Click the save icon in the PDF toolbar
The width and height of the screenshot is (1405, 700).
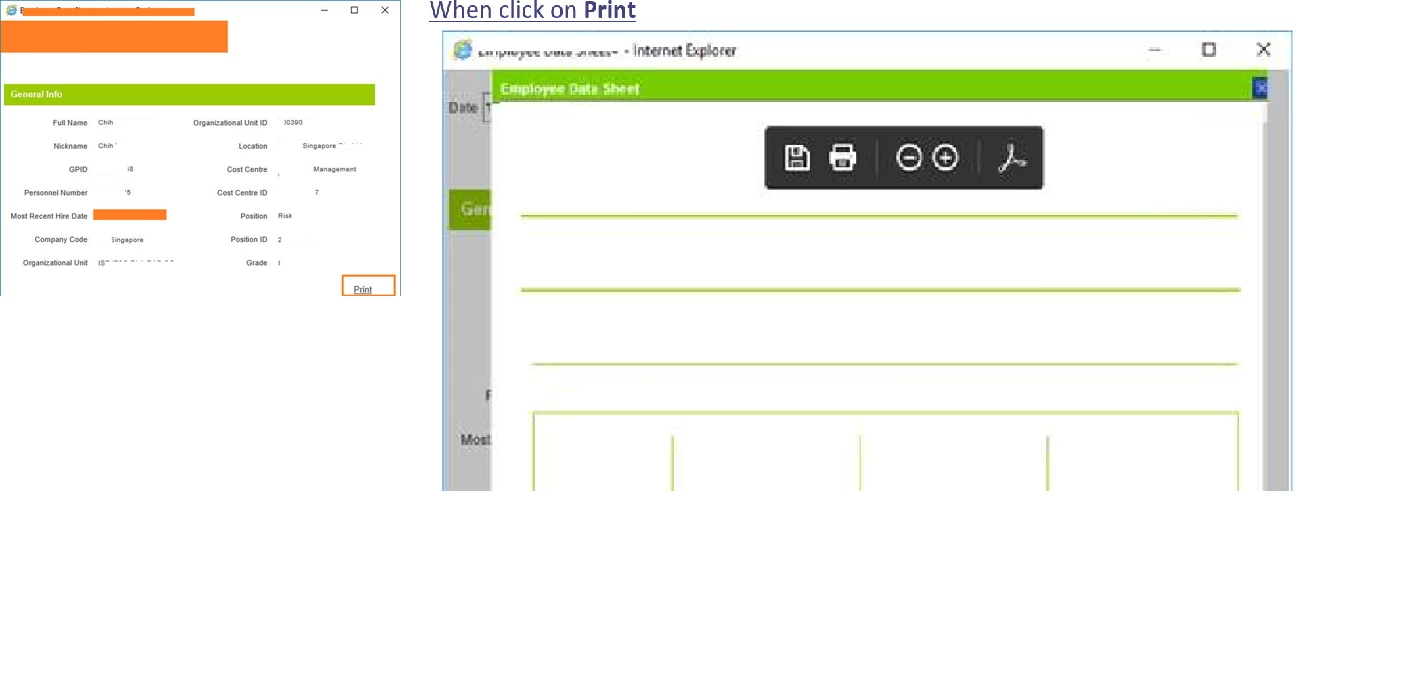tap(797, 157)
